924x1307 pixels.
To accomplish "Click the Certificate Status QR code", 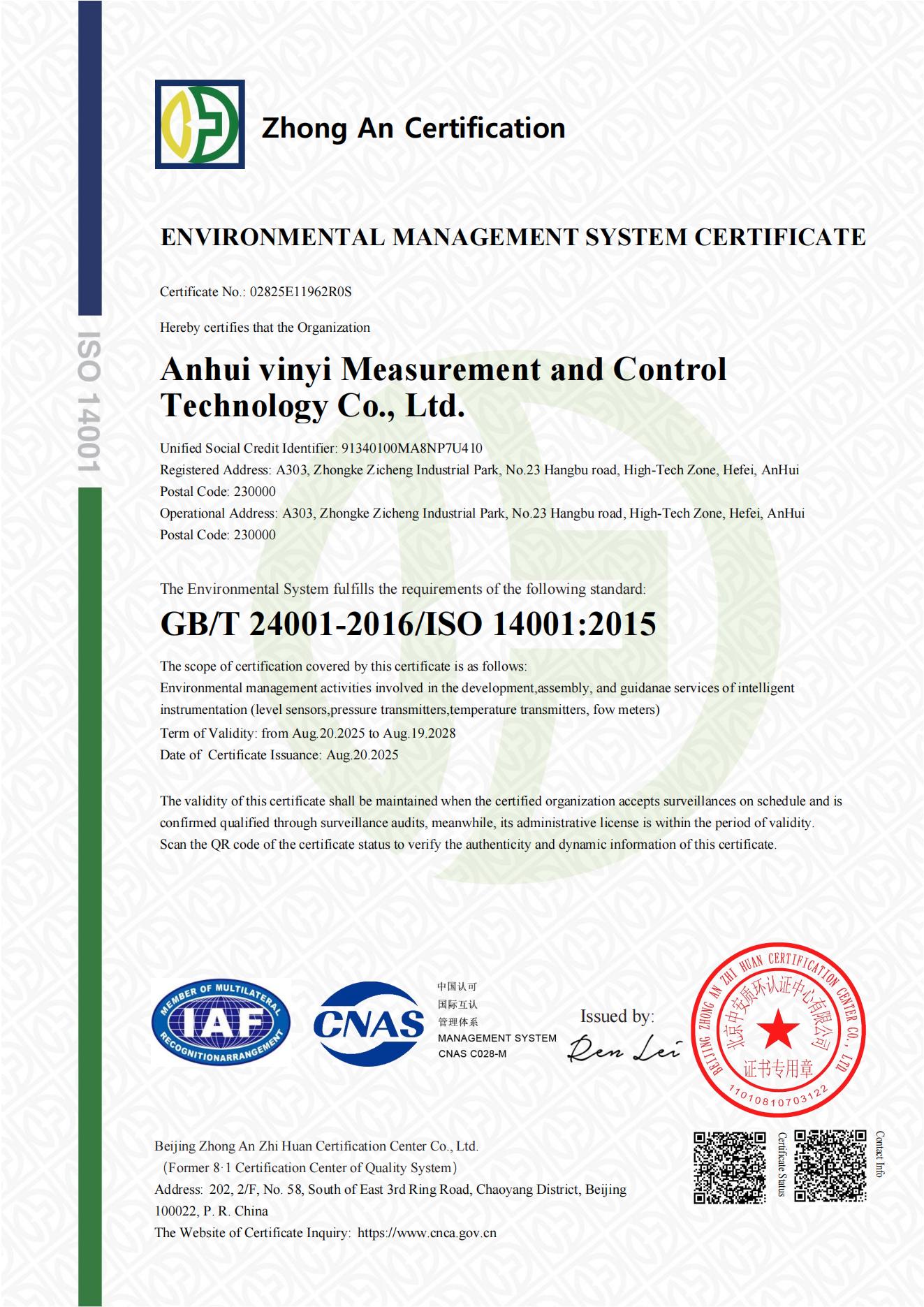I will pos(730,1167).
